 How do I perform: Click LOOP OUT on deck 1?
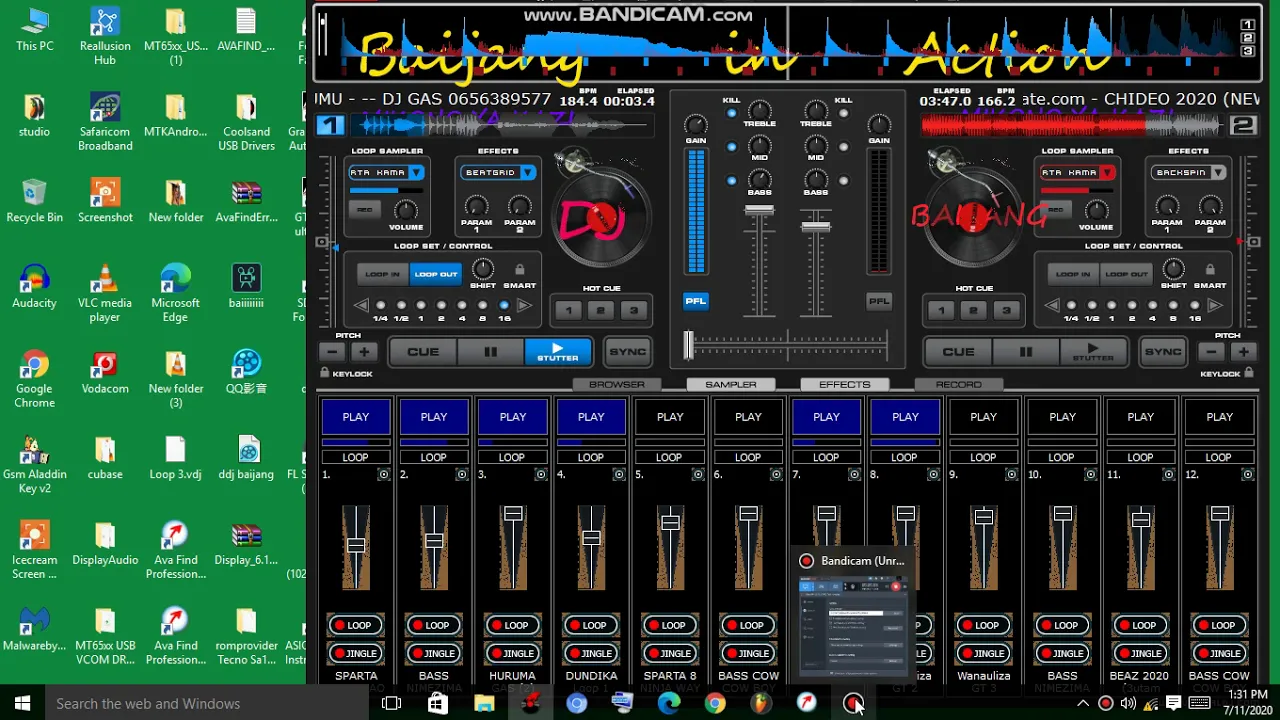coord(435,274)
